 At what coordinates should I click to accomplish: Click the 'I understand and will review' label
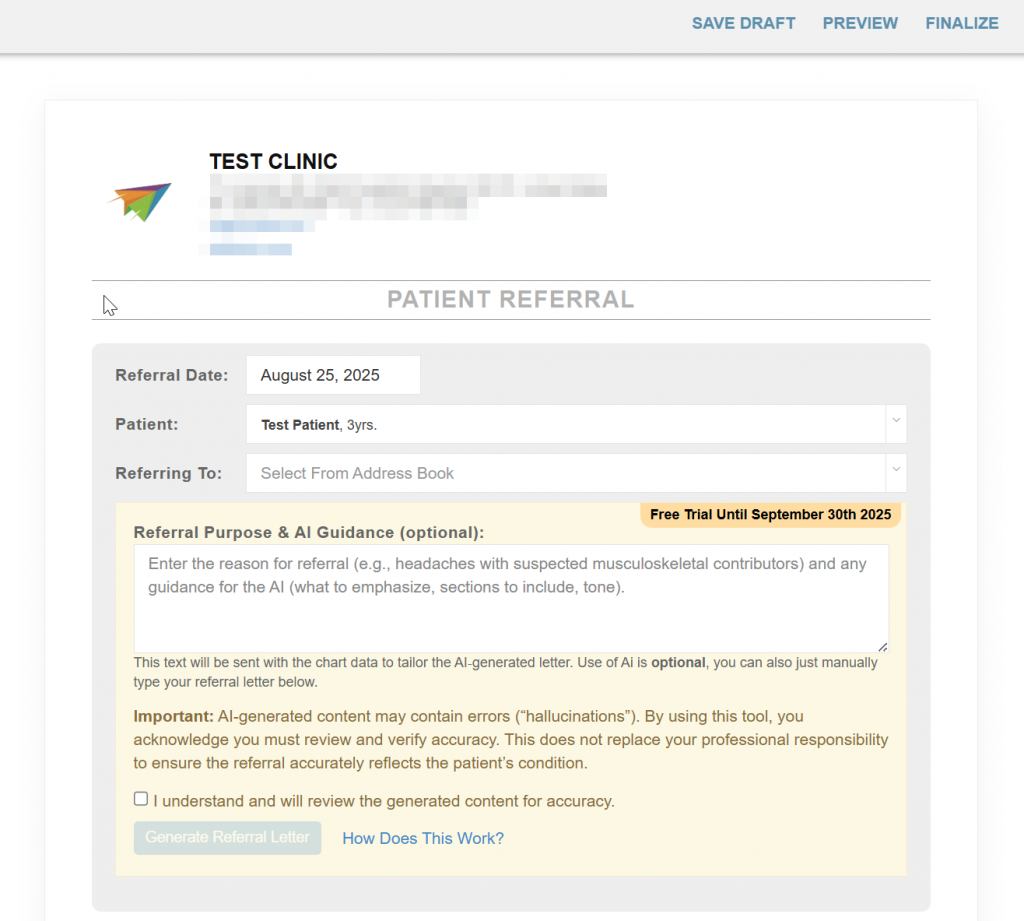coord(384,801)
